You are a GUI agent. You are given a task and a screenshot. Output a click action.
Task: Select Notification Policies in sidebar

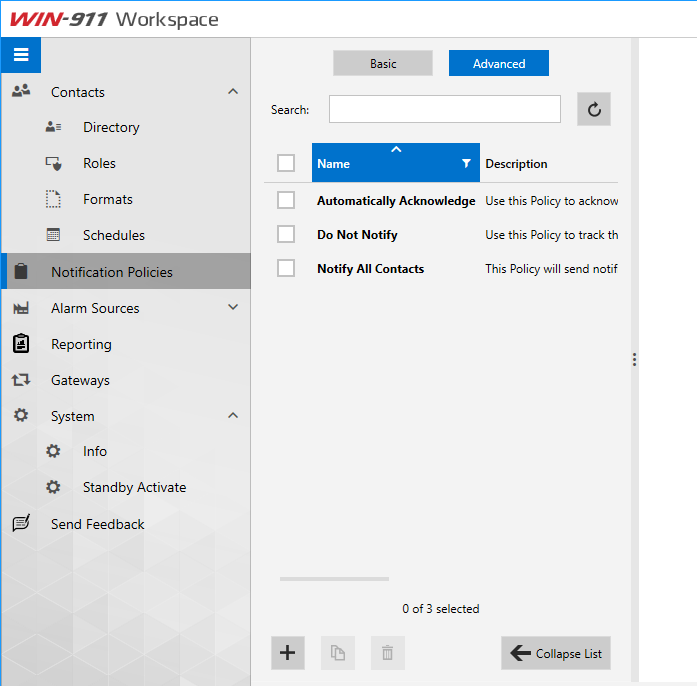coord(126,271)
